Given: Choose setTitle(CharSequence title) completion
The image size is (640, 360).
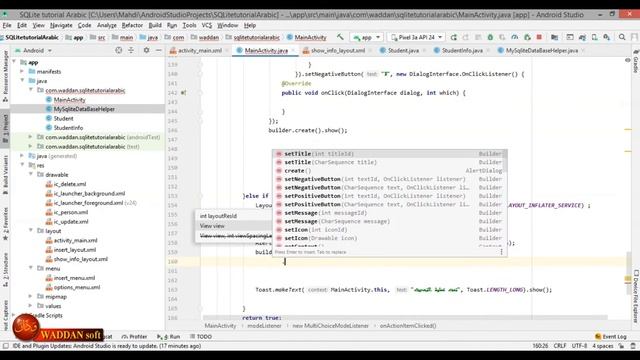Looking at the screenshot, I should point(390,162).
